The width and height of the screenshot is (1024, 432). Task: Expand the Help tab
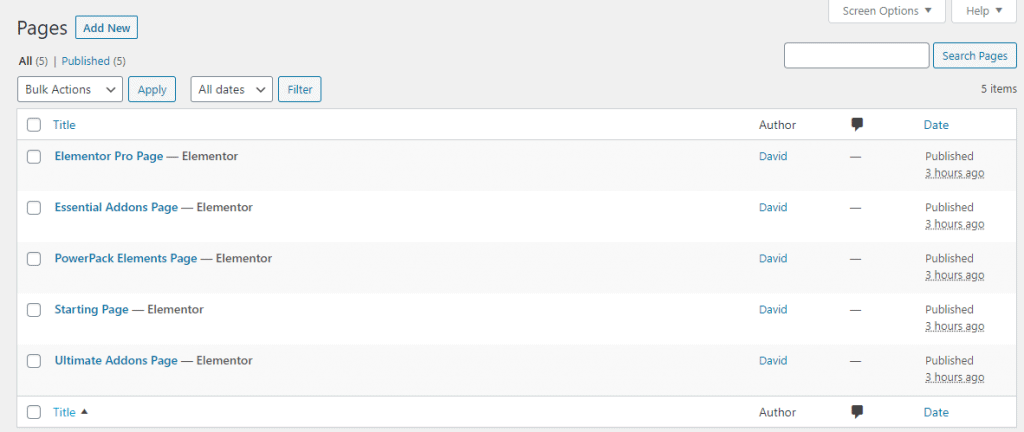tap(984, 11)
